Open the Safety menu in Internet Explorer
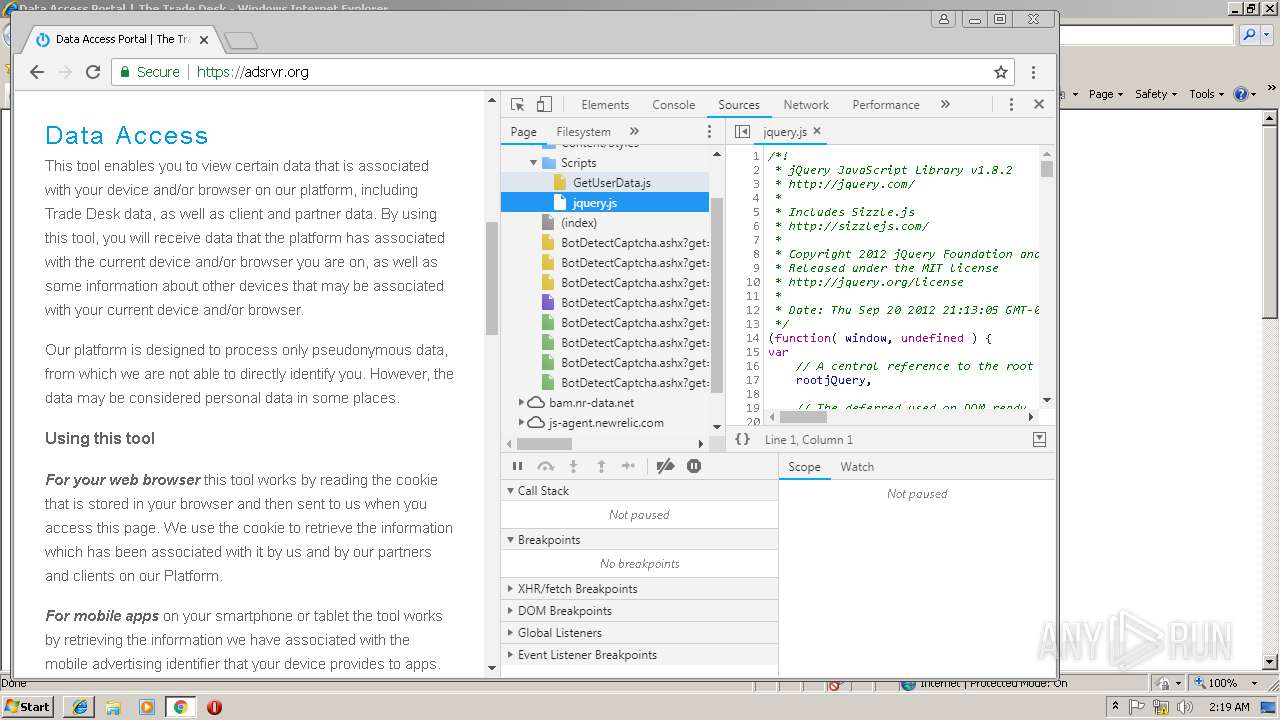1280x720 pixels. coord(1155,94)
